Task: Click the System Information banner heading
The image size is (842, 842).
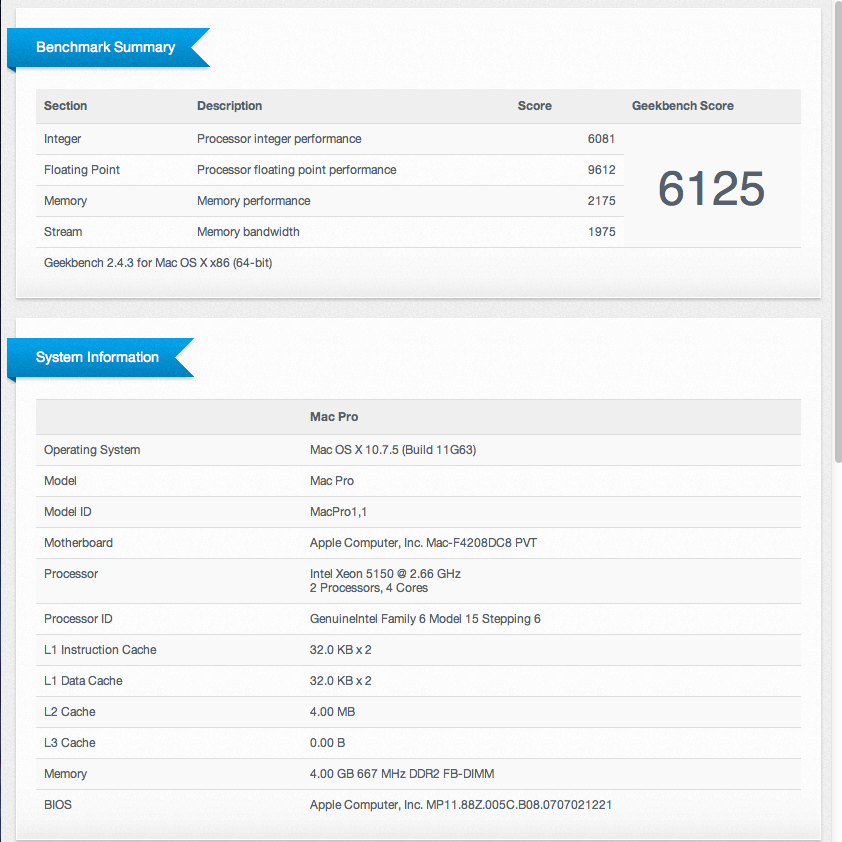Action: click(97, 358)
